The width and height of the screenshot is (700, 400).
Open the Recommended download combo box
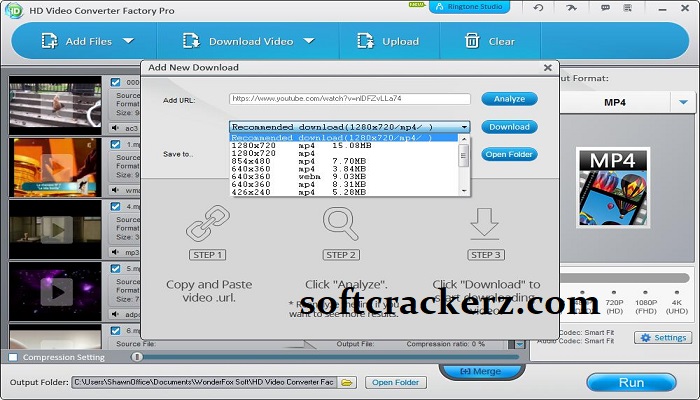[350, 127]
